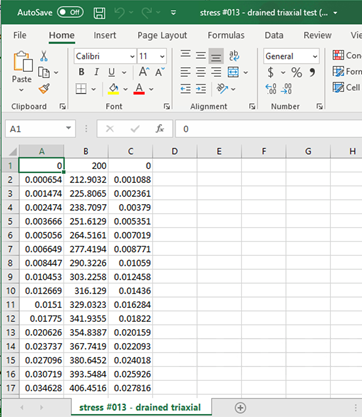362x417 pixels.
Task: Expand Borders options dropdown arrow
Action: [94, 89]
